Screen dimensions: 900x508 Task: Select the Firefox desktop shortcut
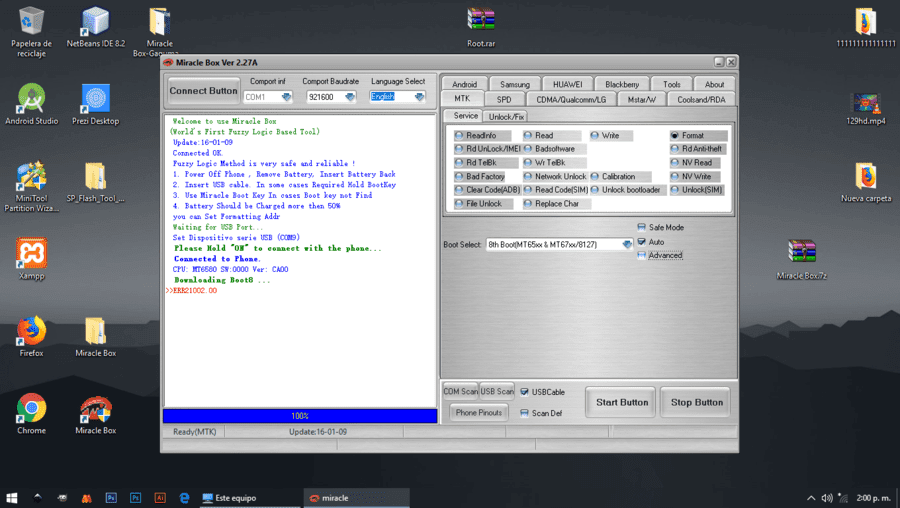coord(31,336)
